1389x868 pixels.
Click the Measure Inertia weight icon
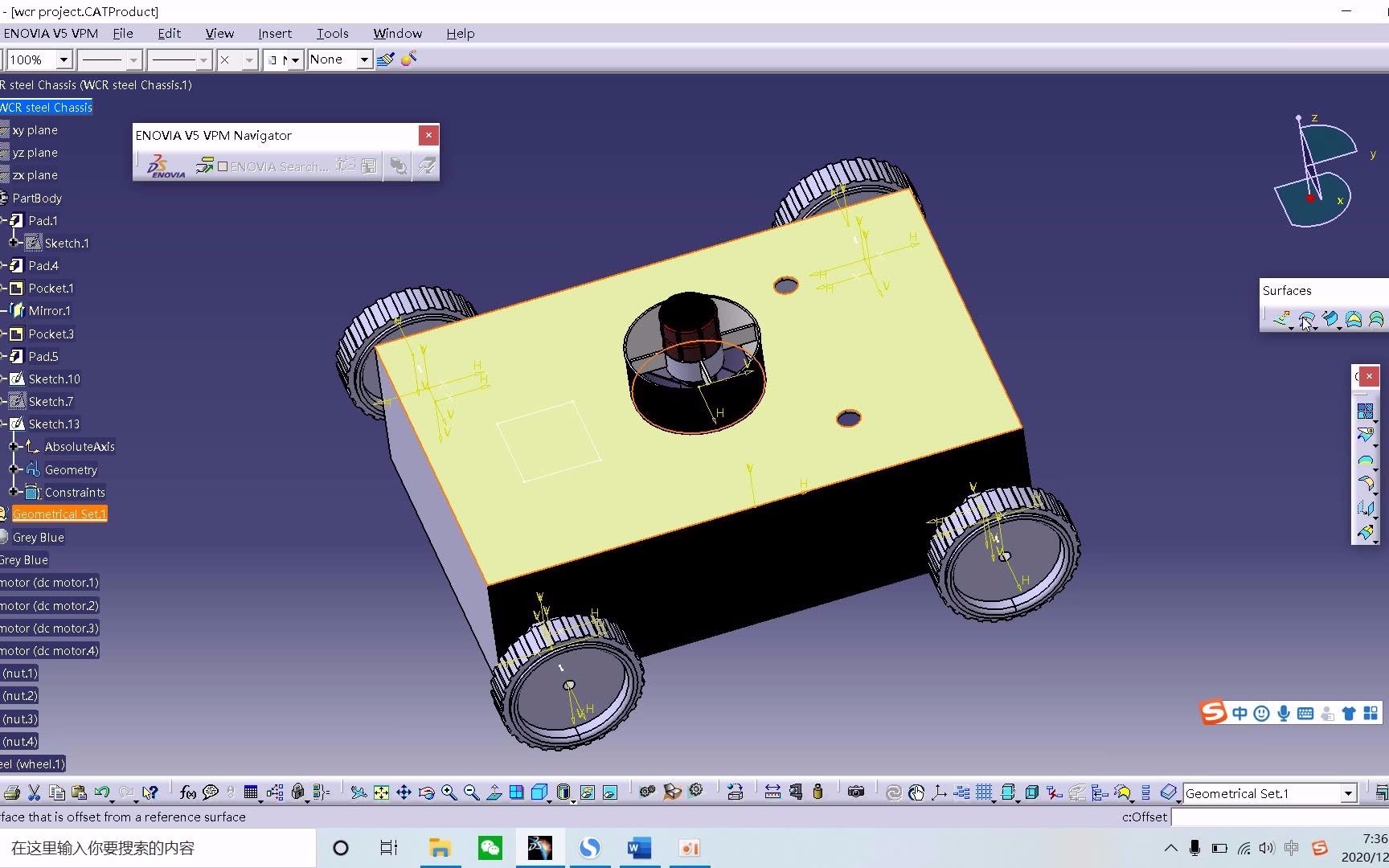(x=818, y=792)
